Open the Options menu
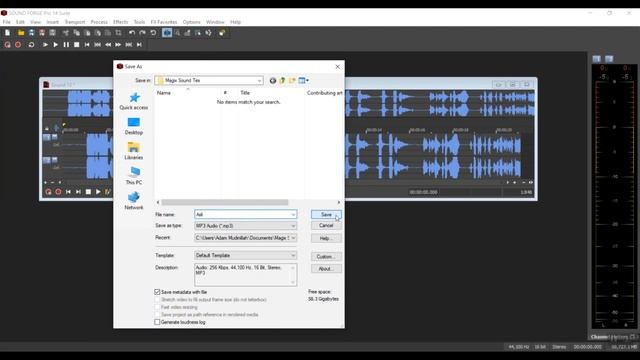 tap(191, 22)
